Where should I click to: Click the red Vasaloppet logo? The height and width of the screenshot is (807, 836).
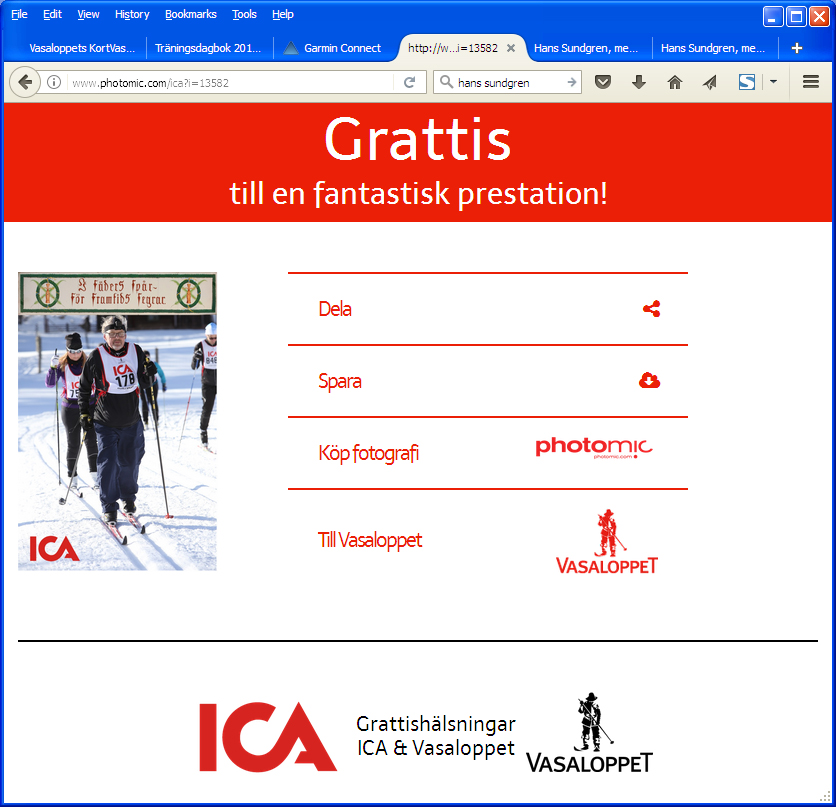tap(607, 541)
